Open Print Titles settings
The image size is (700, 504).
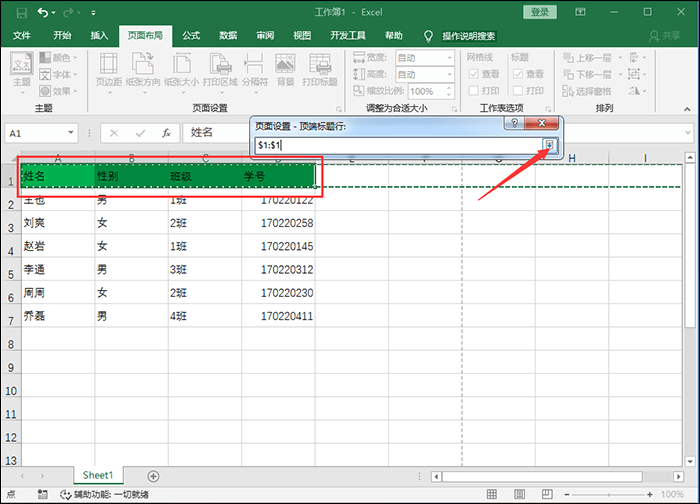click(320, 70)
